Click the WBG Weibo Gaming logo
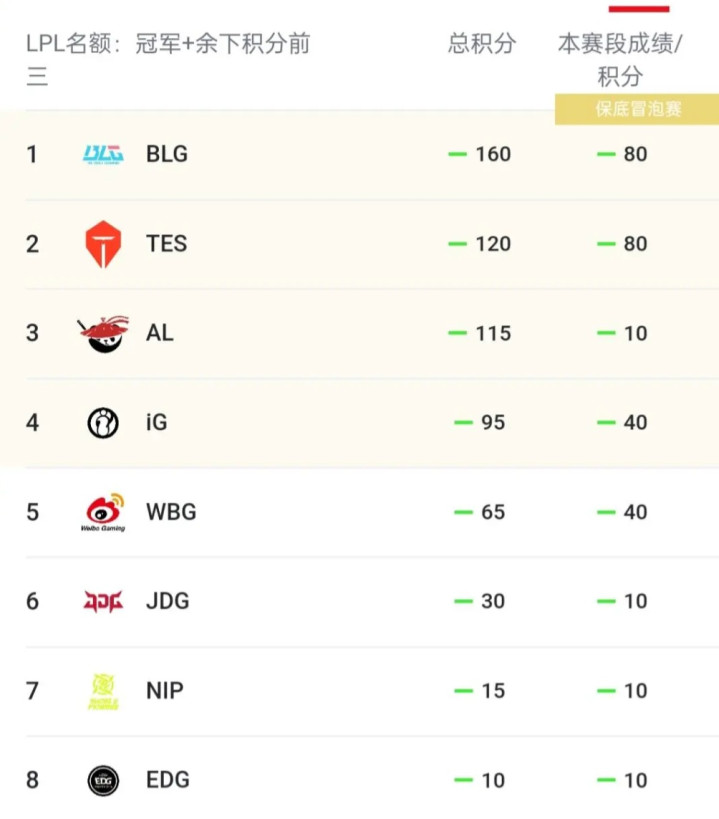Image resolution: width=719 pixels, height=819 pixels. [x=102, y=512]
